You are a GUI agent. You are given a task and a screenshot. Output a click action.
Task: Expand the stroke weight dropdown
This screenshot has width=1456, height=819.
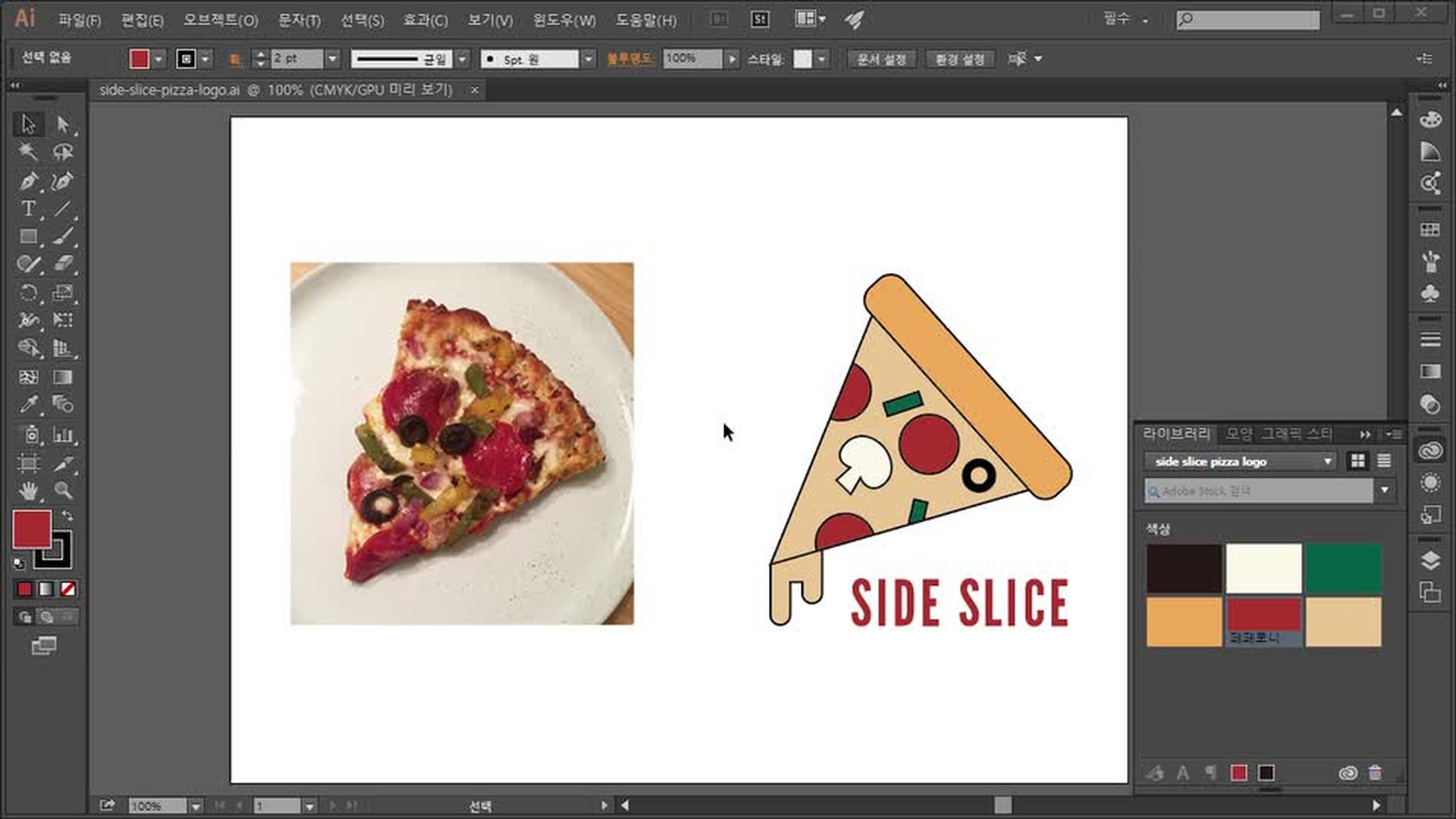(332, 58)
